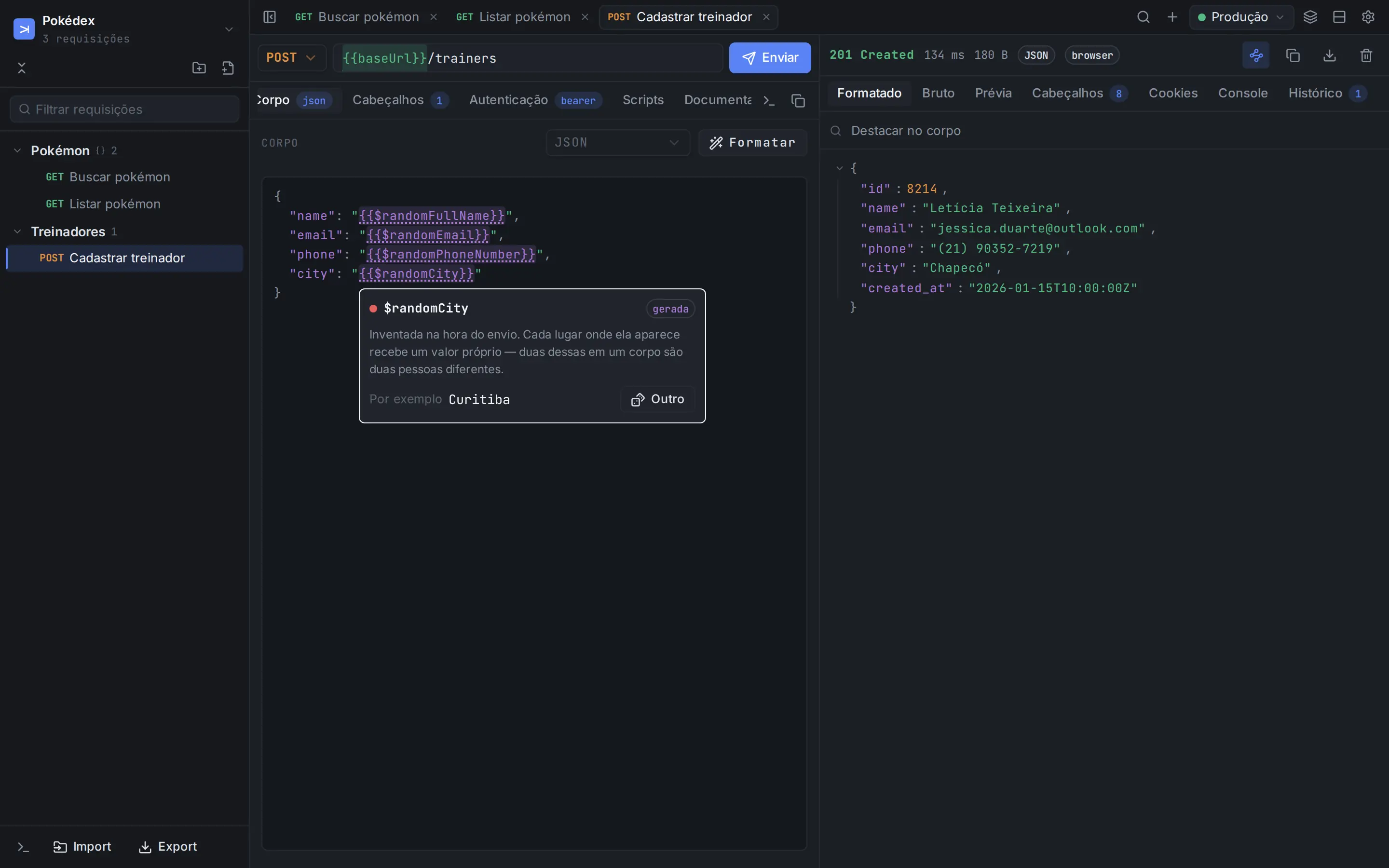Image resolution: width=1389 pixels, height=868 pixels.
Task: Open the Scripts tab
Action: tap(643, 100)
